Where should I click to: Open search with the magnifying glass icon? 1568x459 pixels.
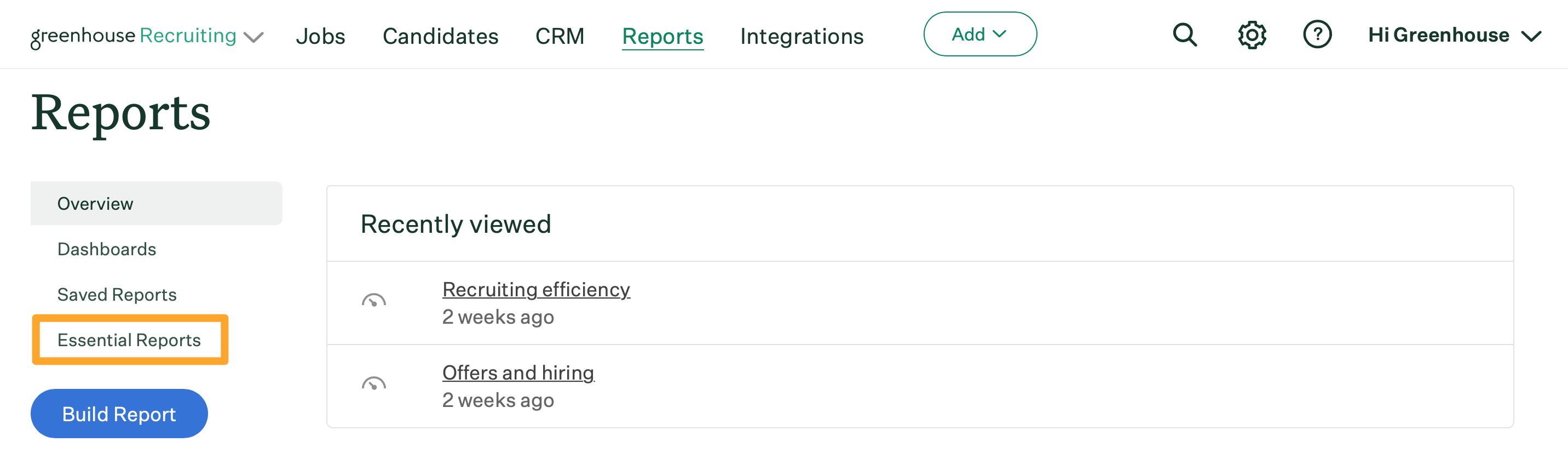tap(1185, 35)
